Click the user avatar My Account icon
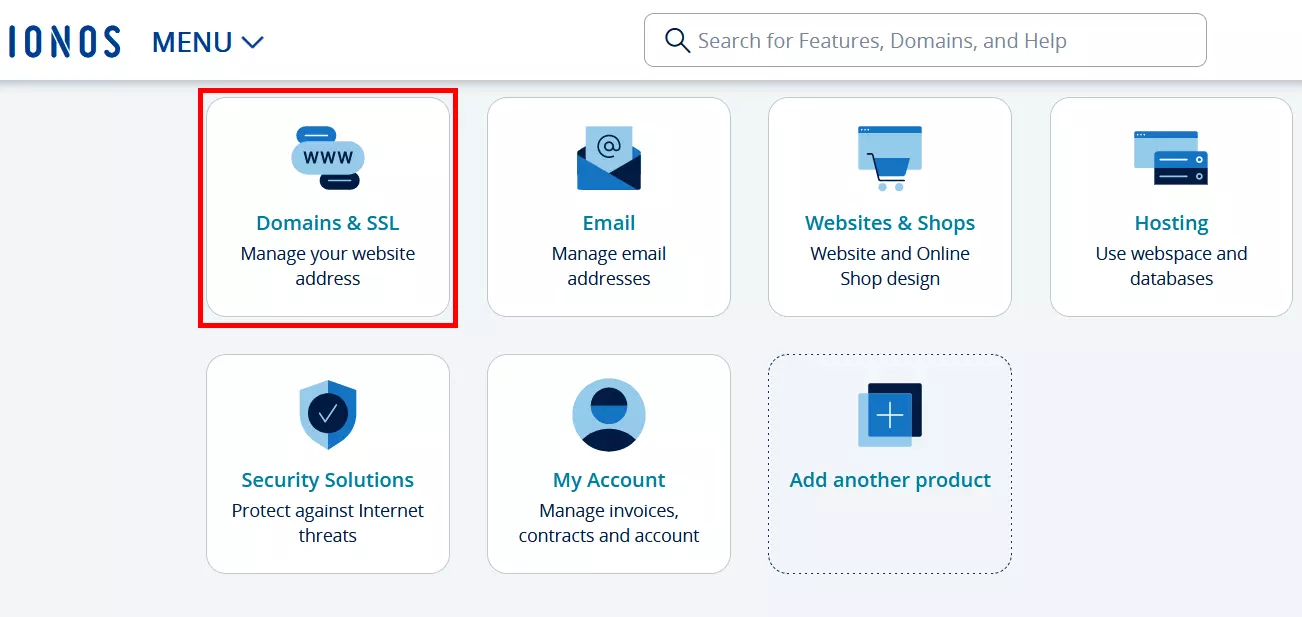Viewport: 1302px width, 617px height. (609, 414)
